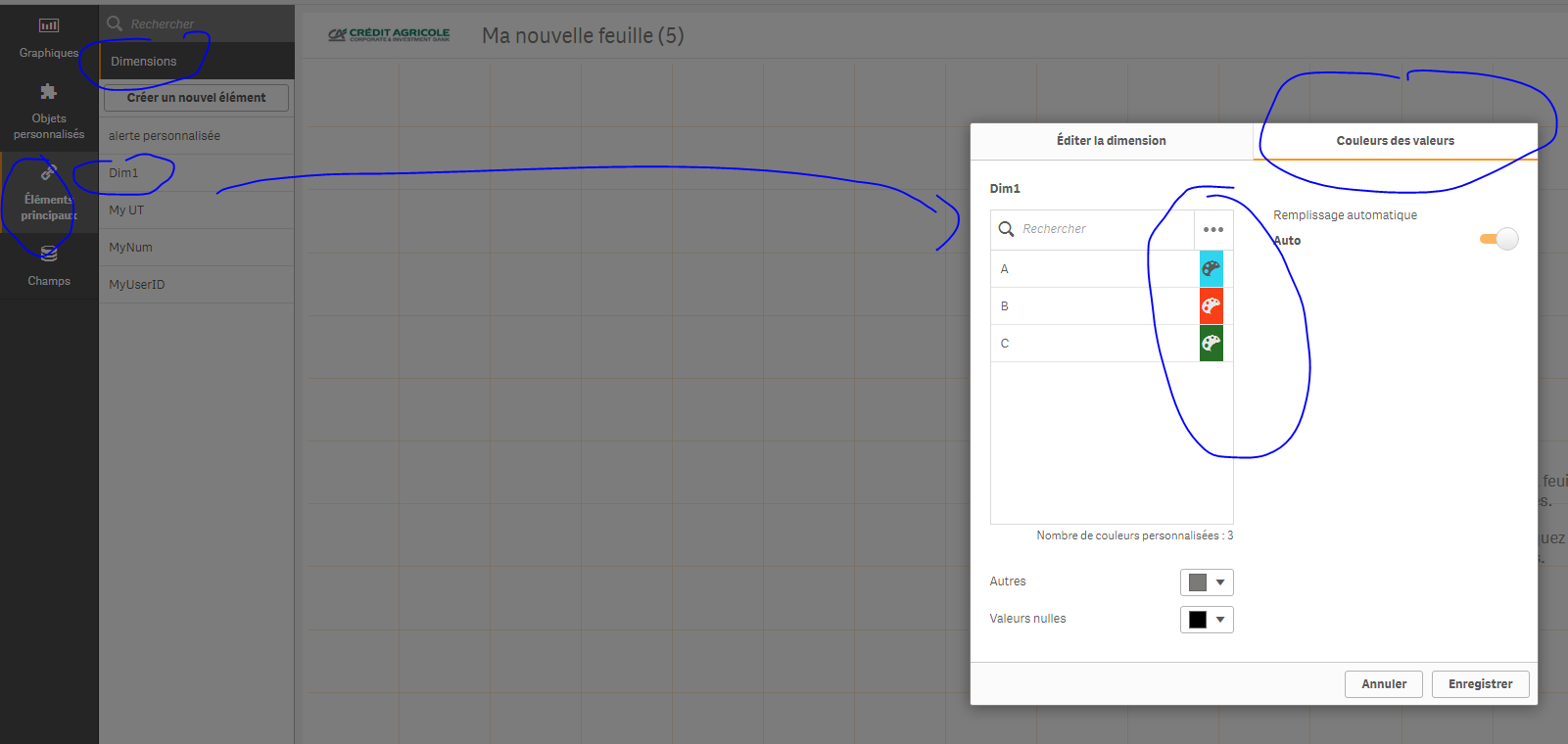
Task: Open the three-dots options menu
Action: [x=1213, y=229]
